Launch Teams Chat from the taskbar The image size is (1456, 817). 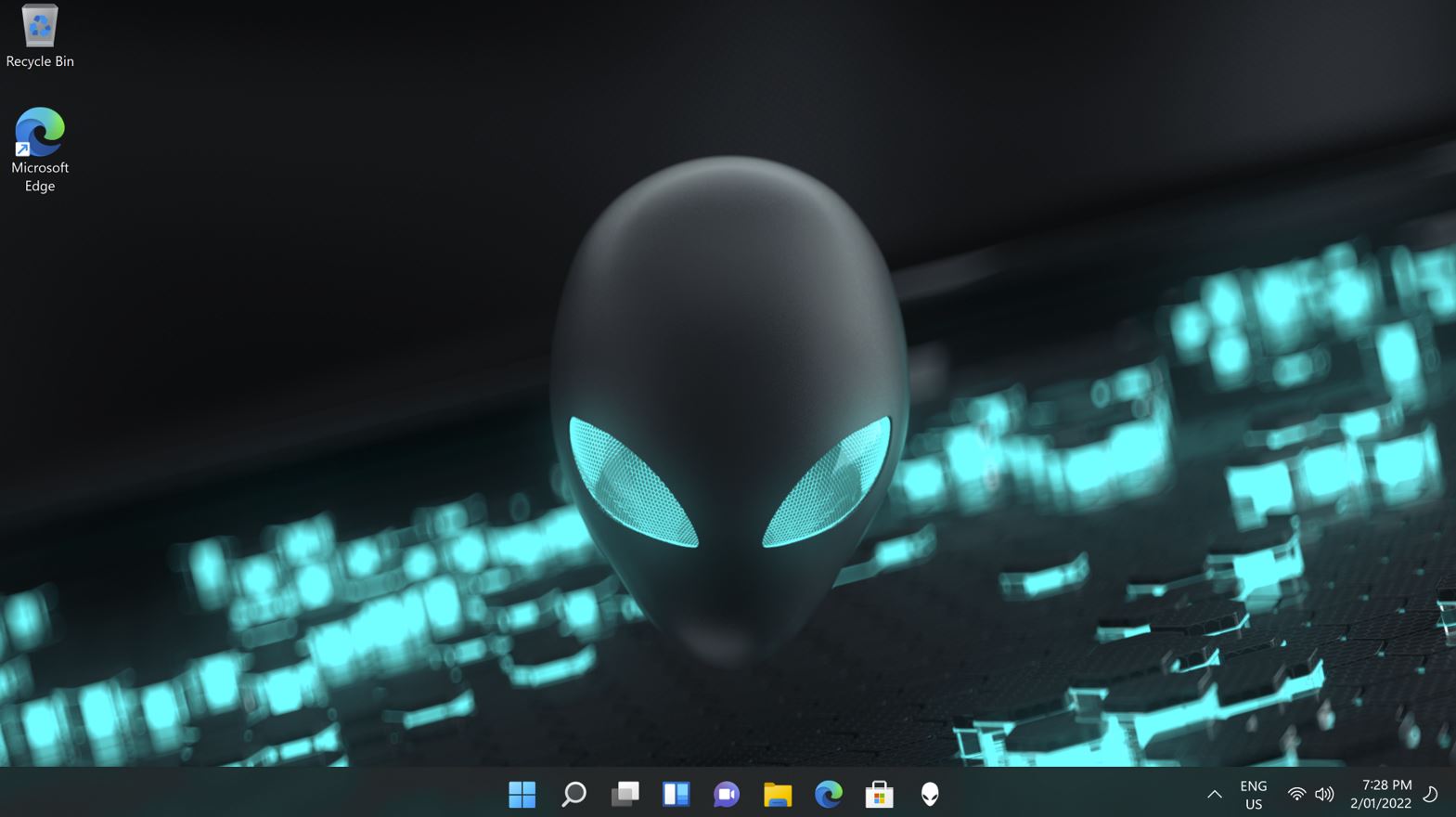tap(727, 794)
